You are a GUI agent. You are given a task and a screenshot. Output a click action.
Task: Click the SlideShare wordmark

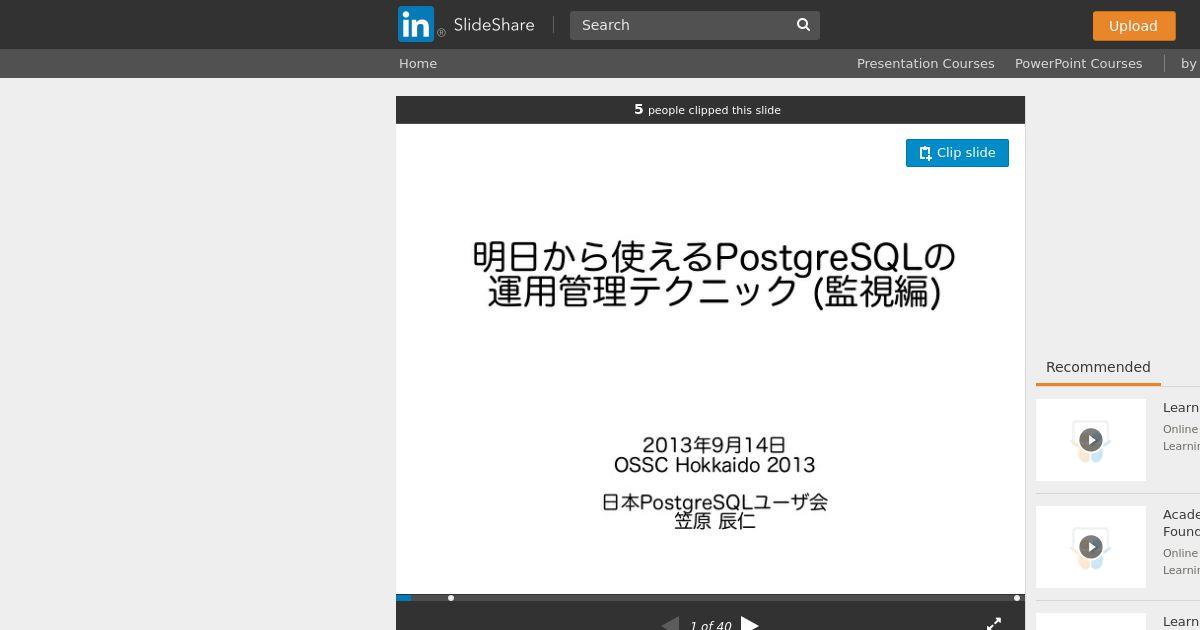493,25
